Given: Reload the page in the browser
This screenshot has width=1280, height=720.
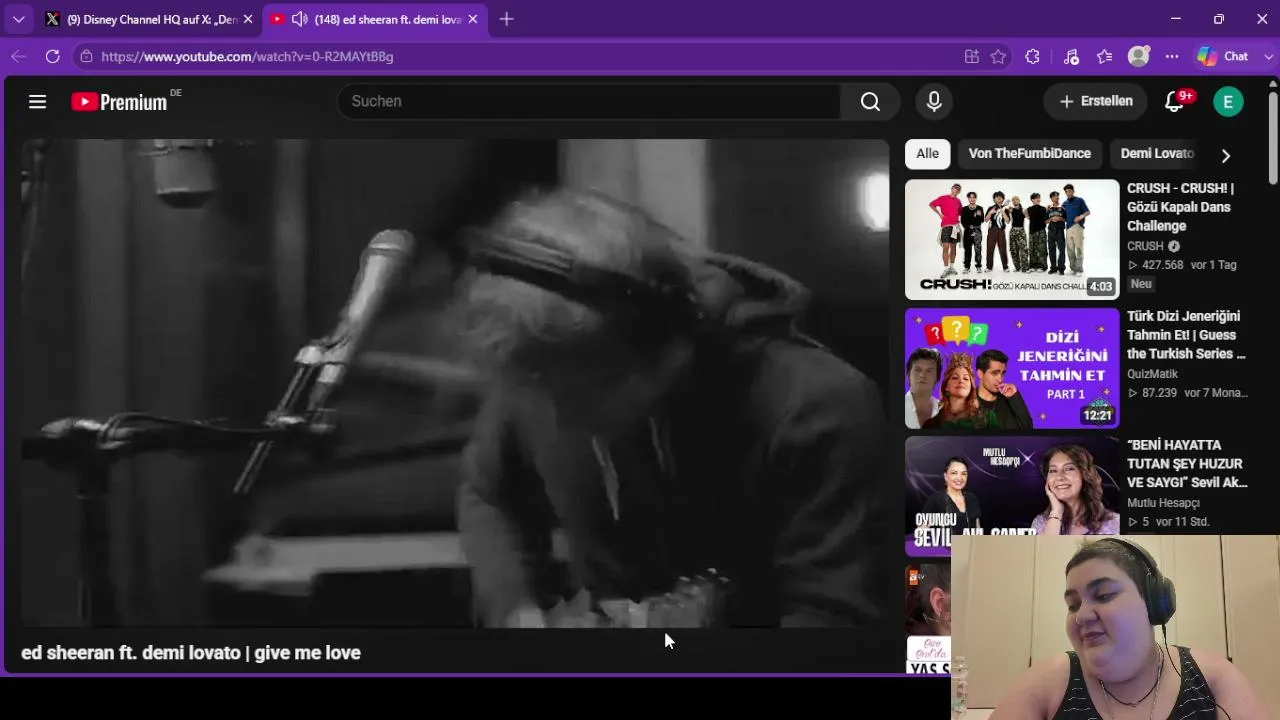Looking at the screenshot, I should [53, 57].
